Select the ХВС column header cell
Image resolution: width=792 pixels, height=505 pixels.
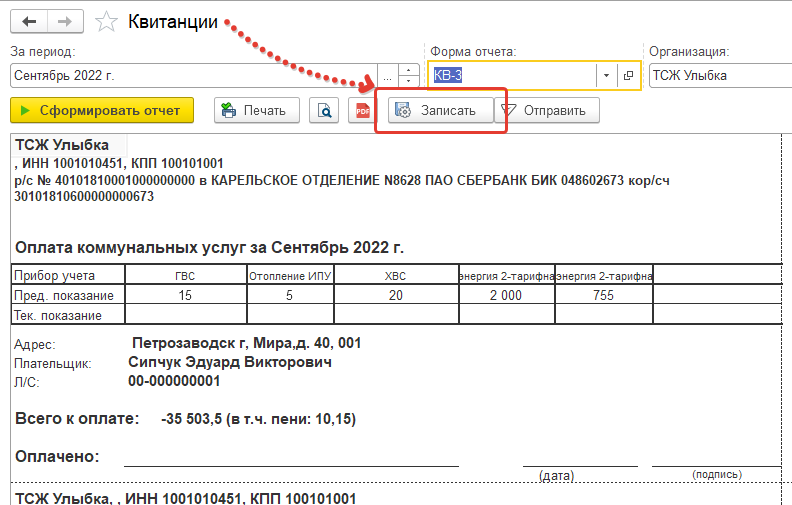395,276
